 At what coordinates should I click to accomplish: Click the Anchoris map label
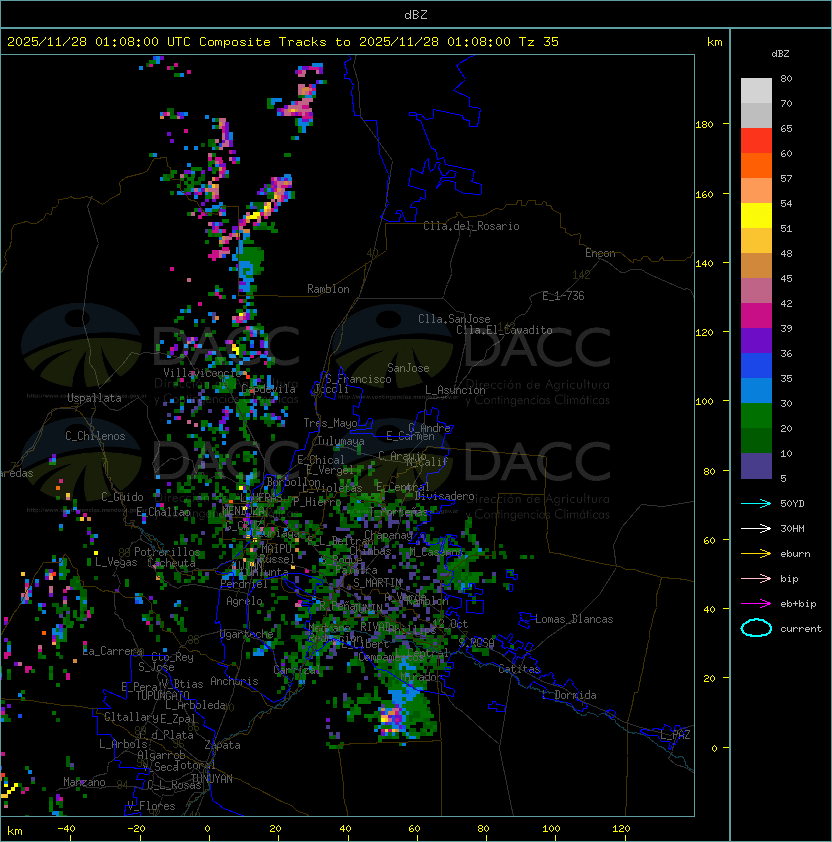234,681
